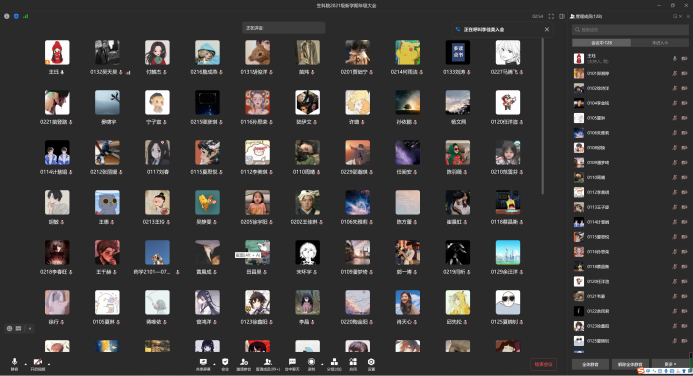Expand the share screen options arrow
This screenshot has width=693, height=376.
pyautogui.click(x=214, y=364)
